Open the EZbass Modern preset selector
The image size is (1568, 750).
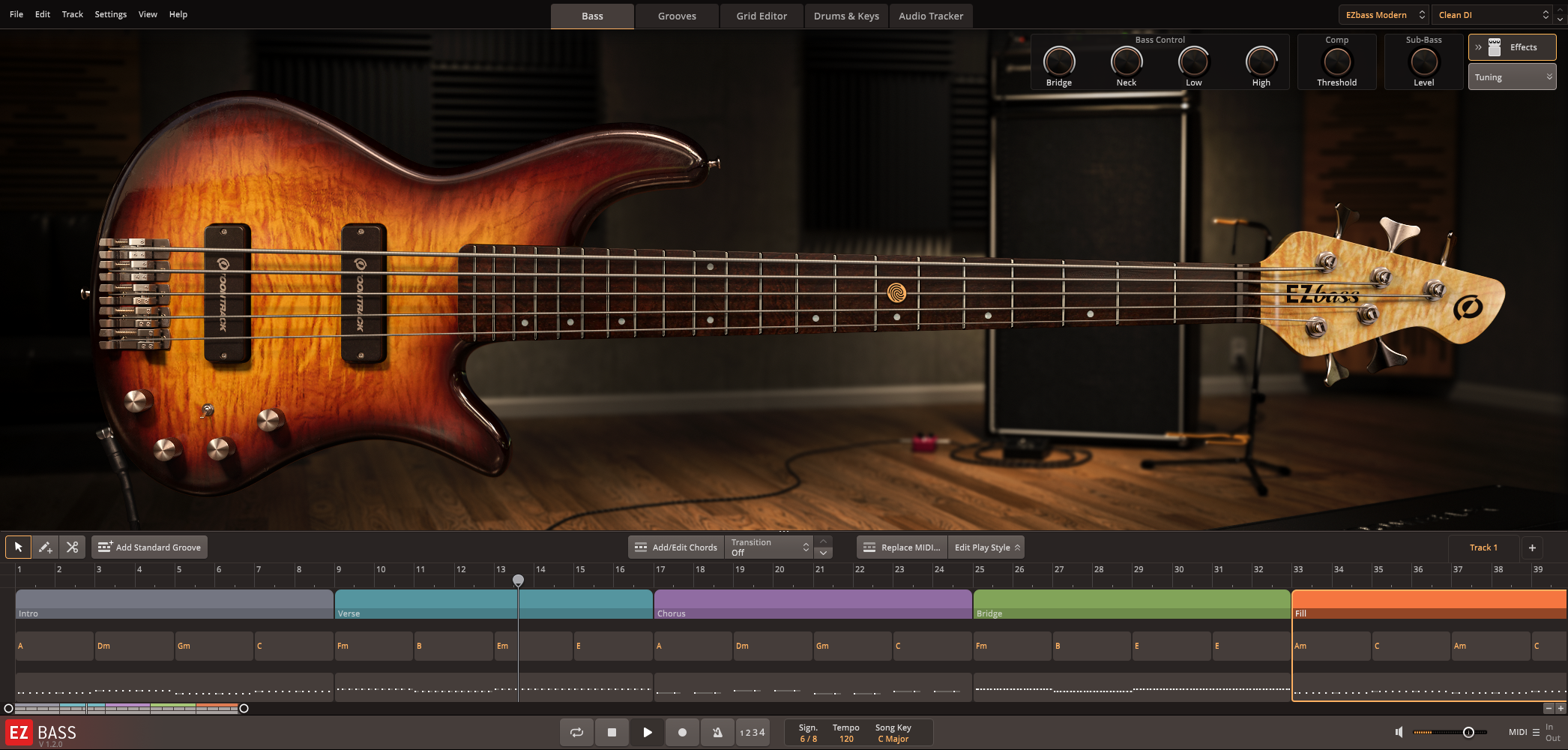point(1383,14)
